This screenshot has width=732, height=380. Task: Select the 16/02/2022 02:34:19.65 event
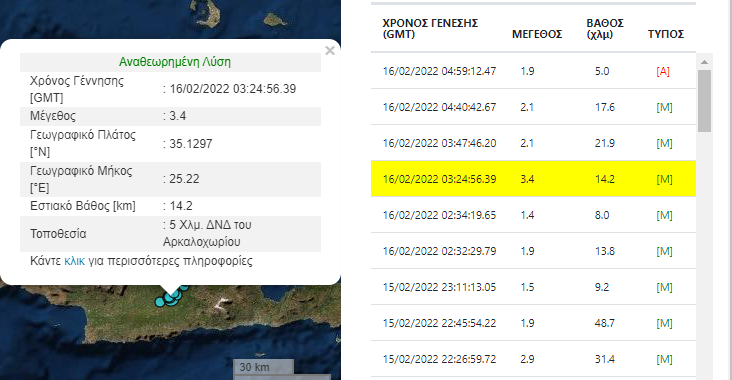tap(533, 215)
